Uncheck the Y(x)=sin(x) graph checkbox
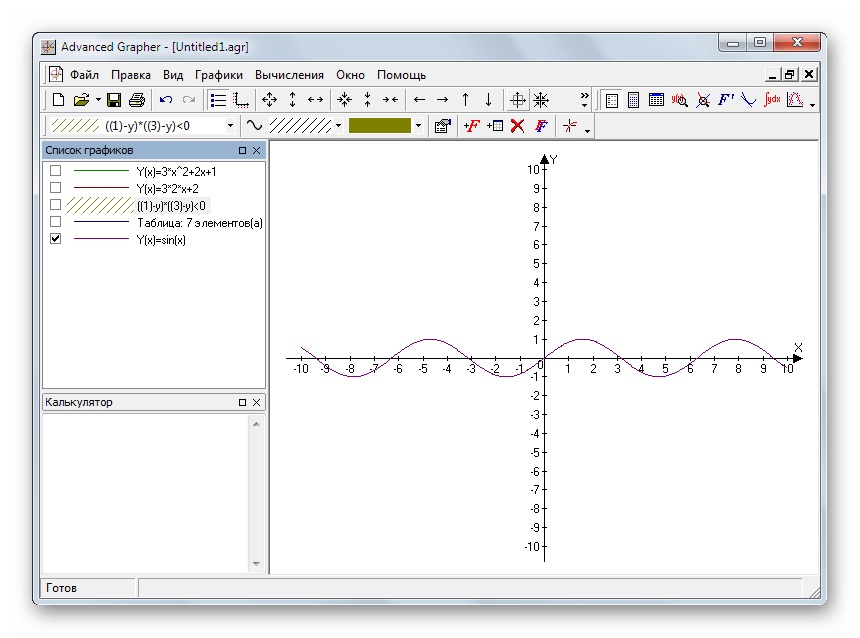The width and height of the screenshot is (860, 638). [x=55, y=239]
